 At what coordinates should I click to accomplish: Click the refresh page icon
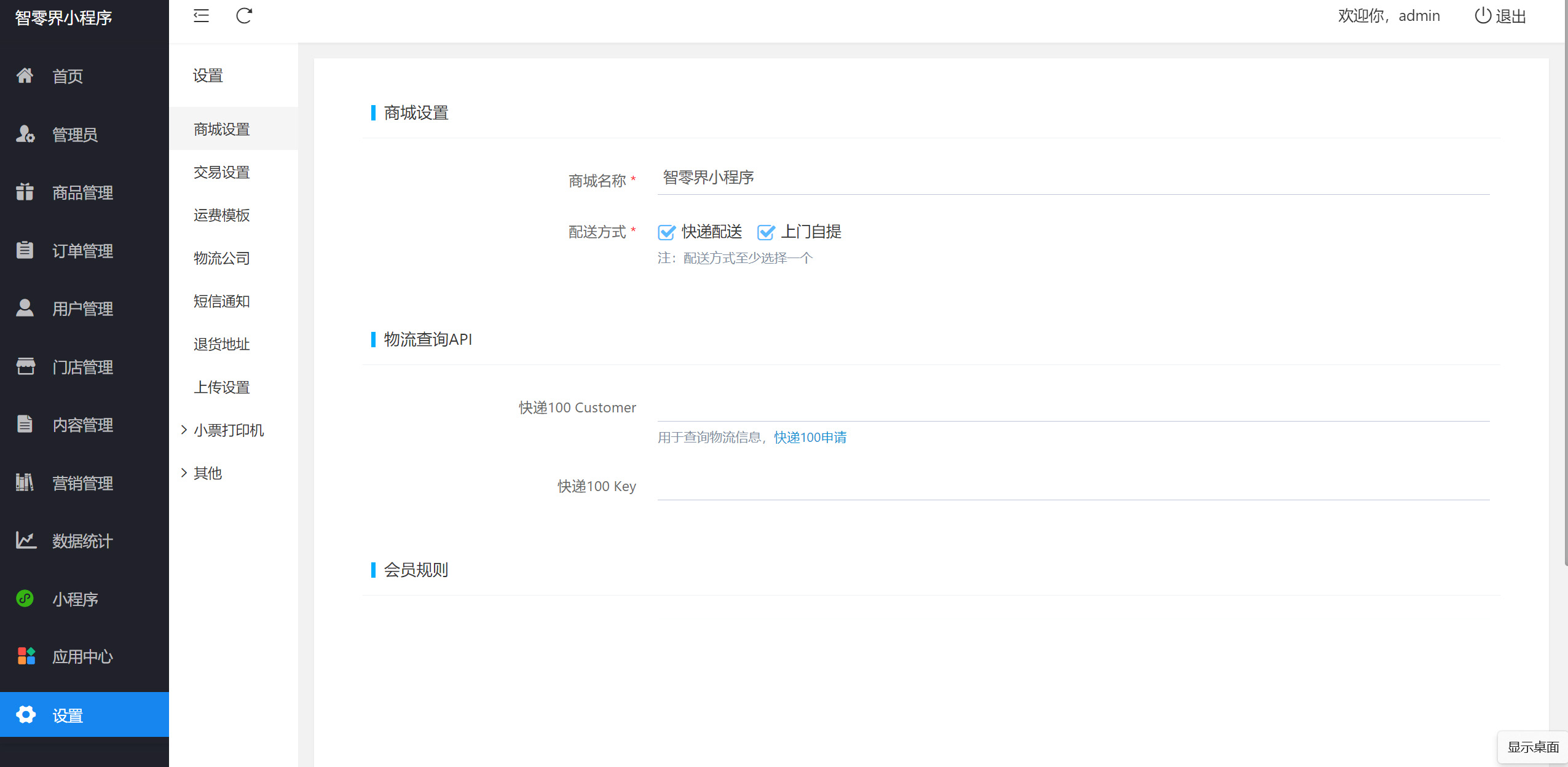(244, 16)
